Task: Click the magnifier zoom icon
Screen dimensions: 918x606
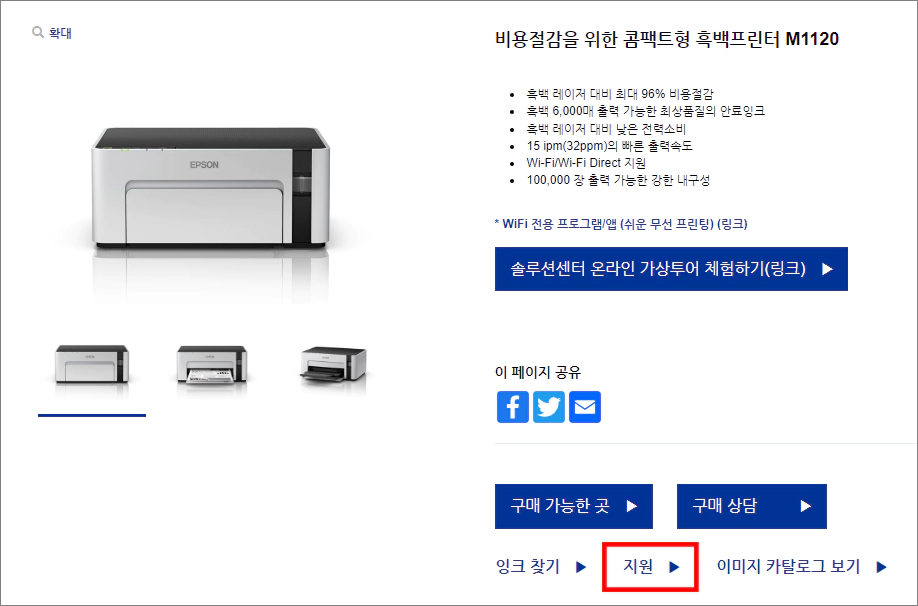Action: coord(37,32)
